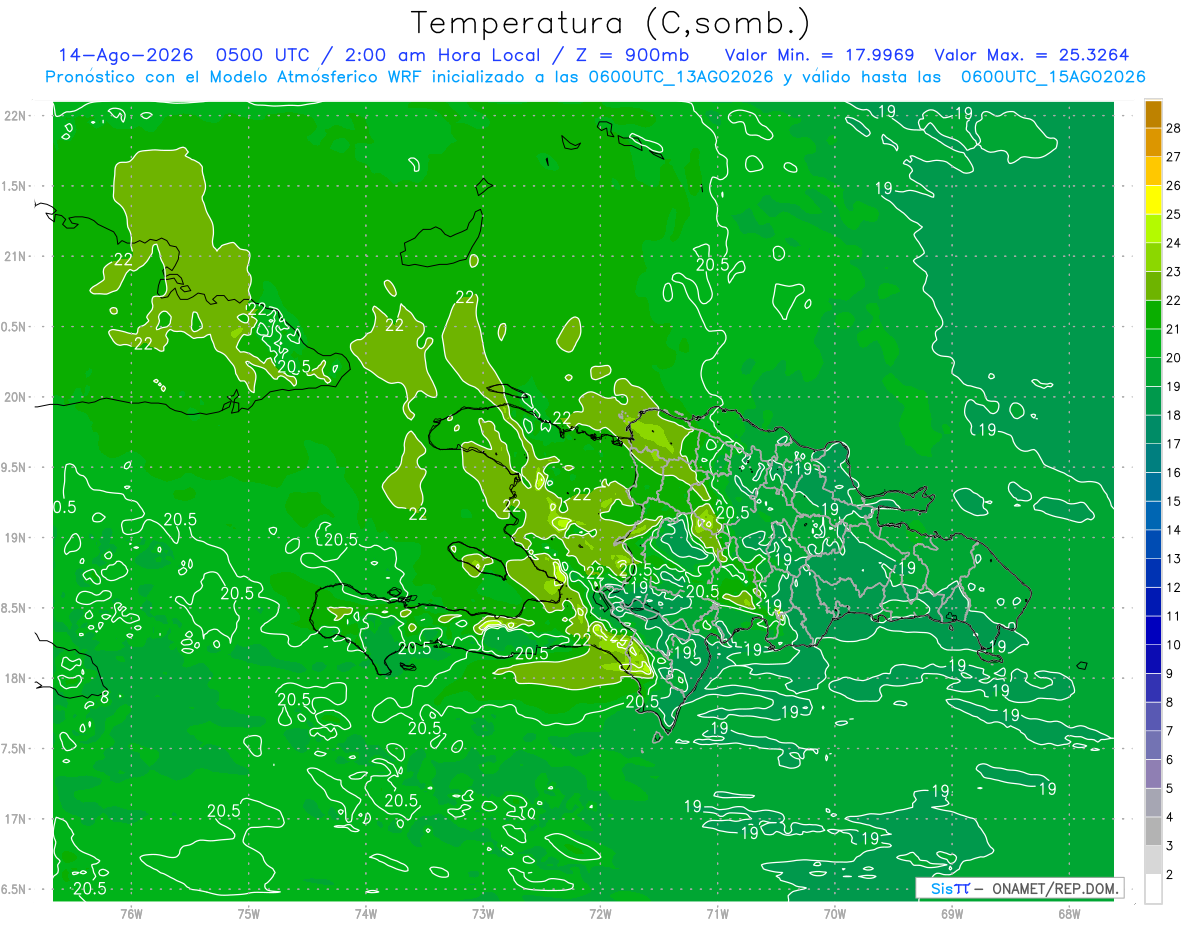This screenshot has height=927, width=1200.
Task: Click "Valor Min. = 17.9969" text
Action: (x=819, y=55)
